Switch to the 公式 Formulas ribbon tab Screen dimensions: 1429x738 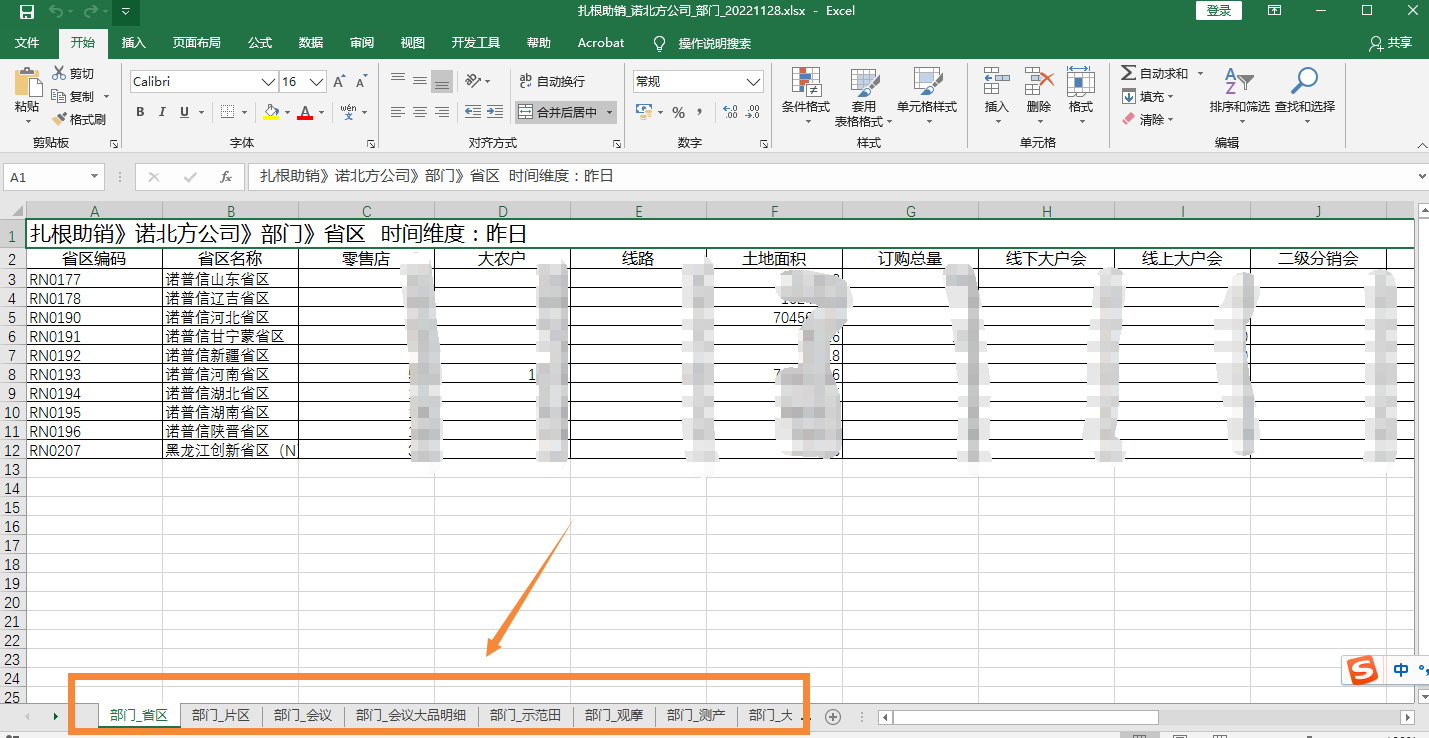click(260, 43)
